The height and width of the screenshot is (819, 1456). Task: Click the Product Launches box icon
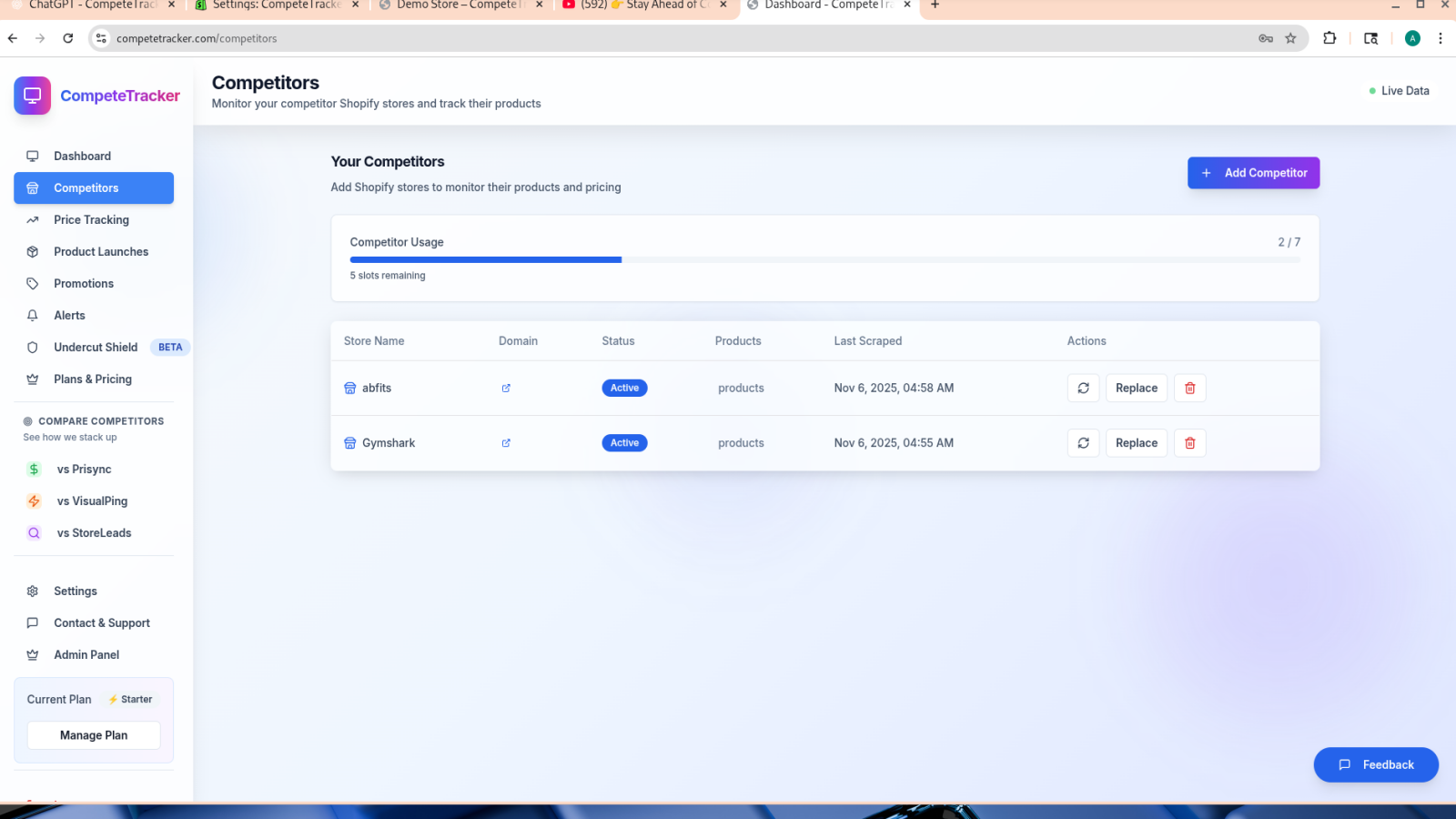33,251
